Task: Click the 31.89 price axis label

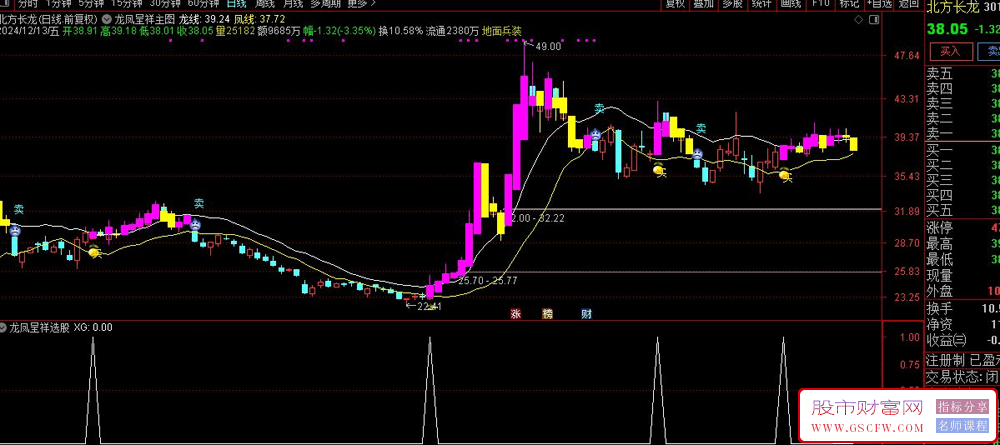Action: [906, 211]
